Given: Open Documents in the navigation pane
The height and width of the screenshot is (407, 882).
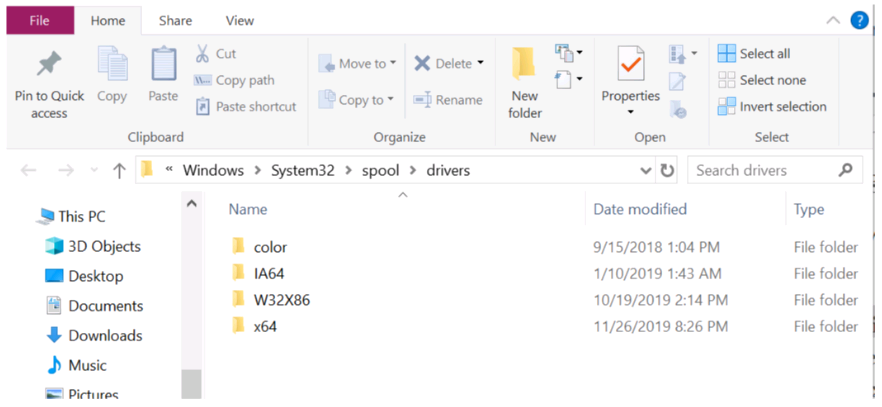Looking at the screenshot, I should tap(94, 306).
